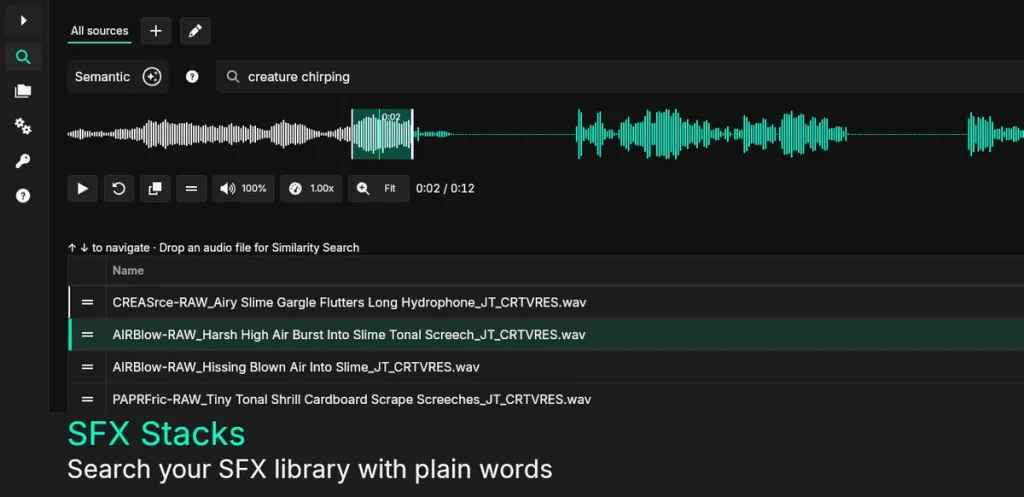1024x497 pixels.
Task: Click the 0:02 / 0:12 time display
Action: 445,189
